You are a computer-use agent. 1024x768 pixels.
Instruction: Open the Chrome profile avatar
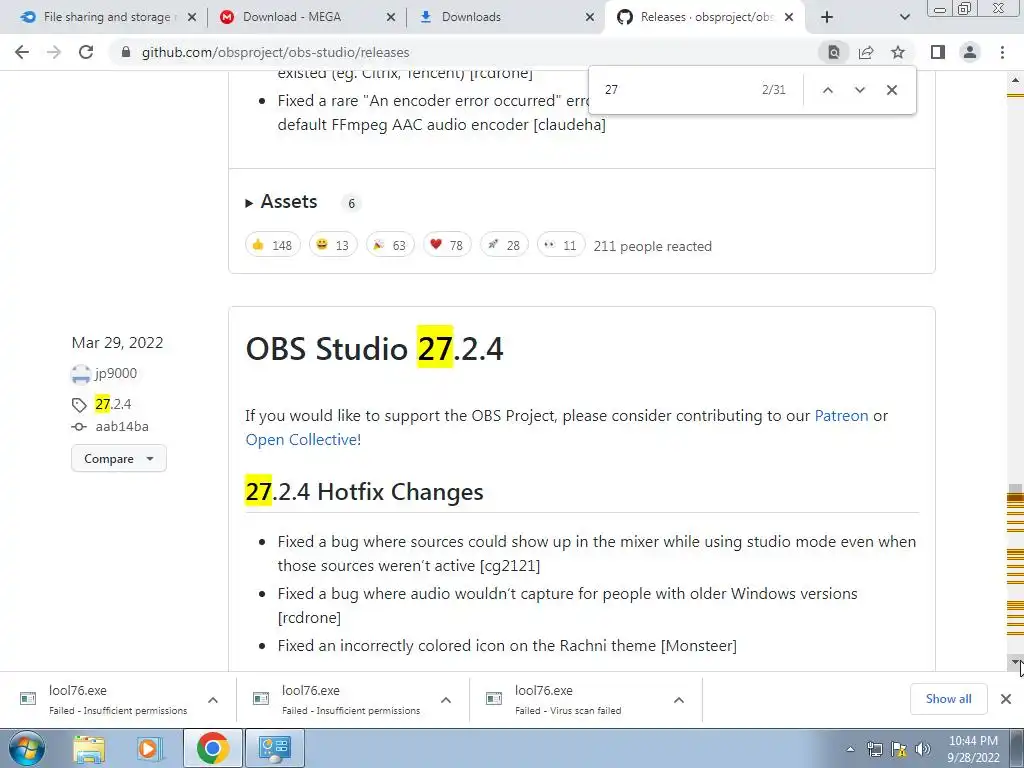pos(970,52)
